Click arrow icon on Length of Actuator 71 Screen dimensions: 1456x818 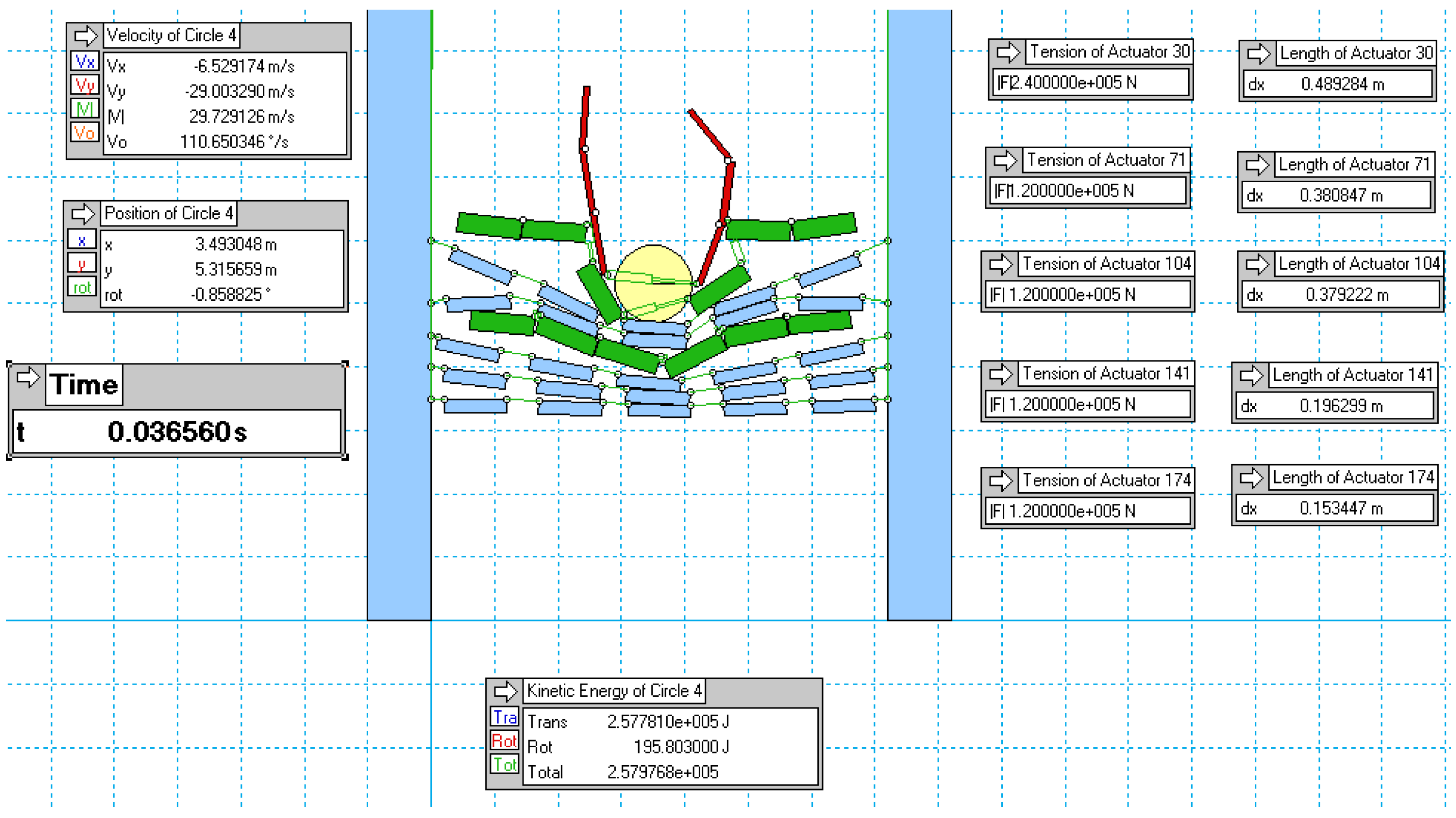click(1257, 165)
